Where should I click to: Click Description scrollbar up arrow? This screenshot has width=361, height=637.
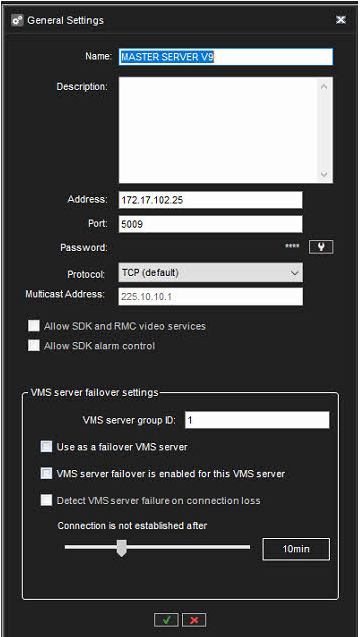[324, 87]
